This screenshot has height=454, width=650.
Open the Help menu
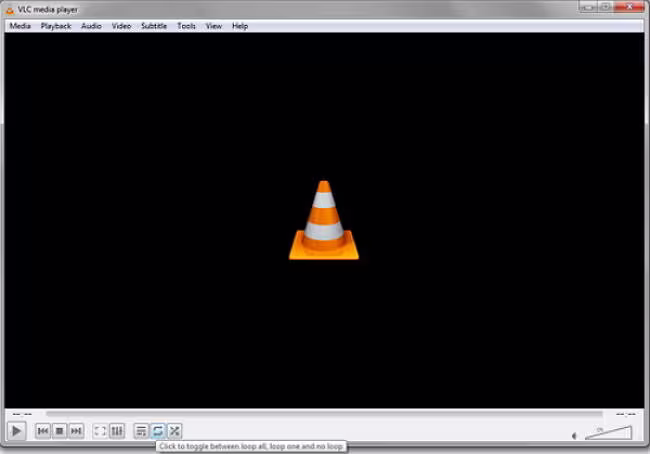(x=240, y=26)
